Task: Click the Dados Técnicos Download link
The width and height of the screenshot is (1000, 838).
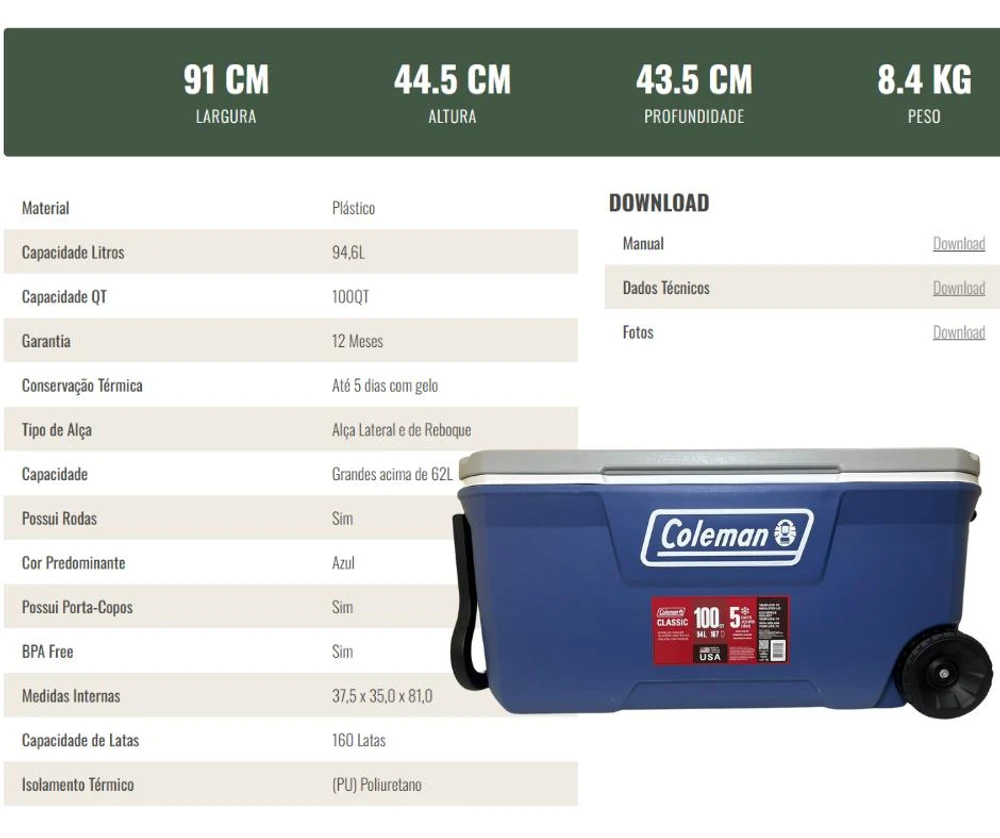Action: pyautogui.click(x=959, y=288)
